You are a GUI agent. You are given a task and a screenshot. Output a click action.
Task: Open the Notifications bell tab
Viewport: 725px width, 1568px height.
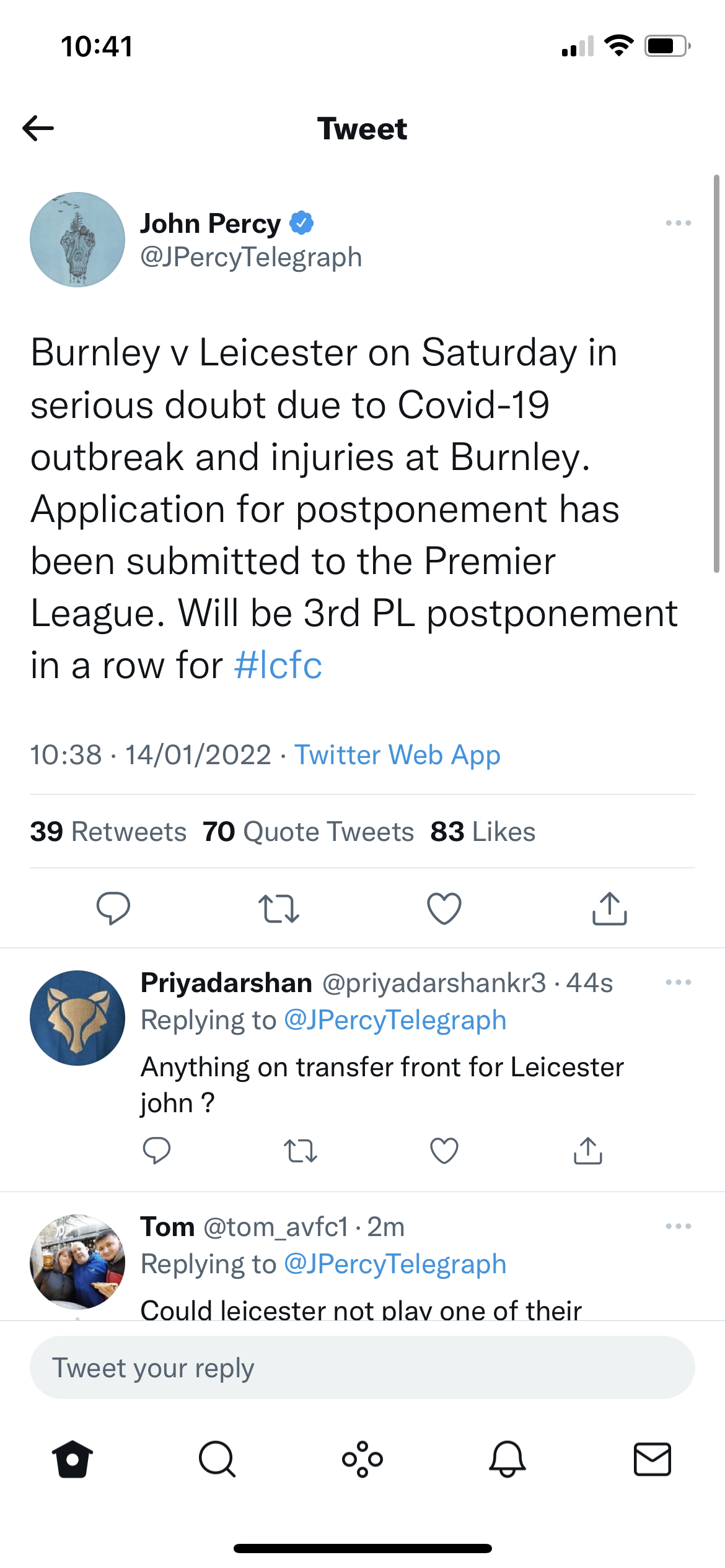pyautogui.click(x=507, y=1459)
